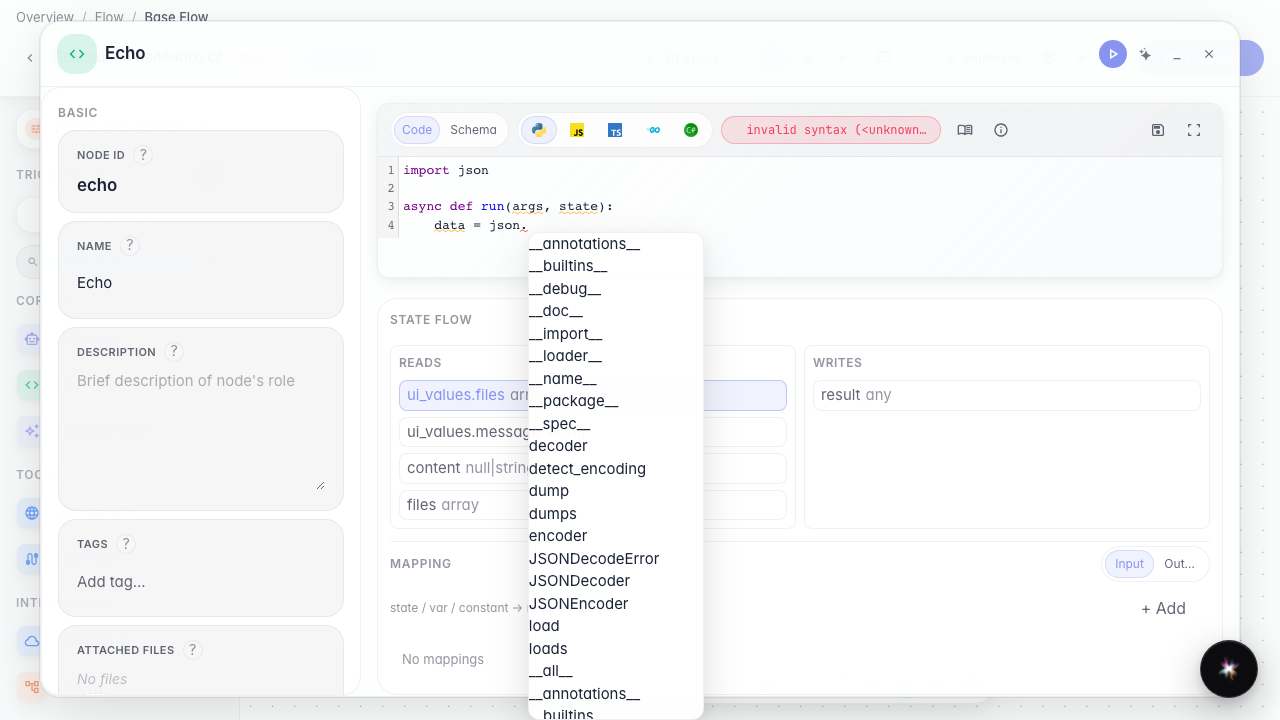
Task: Pick 'detect_encoding' autocomplete suggestion
Action: point(615,469)
